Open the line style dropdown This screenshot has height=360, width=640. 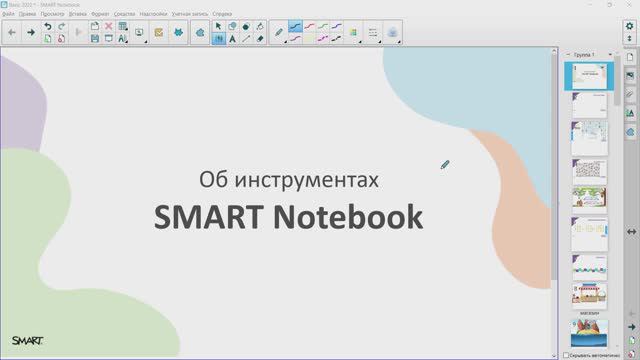373,32
